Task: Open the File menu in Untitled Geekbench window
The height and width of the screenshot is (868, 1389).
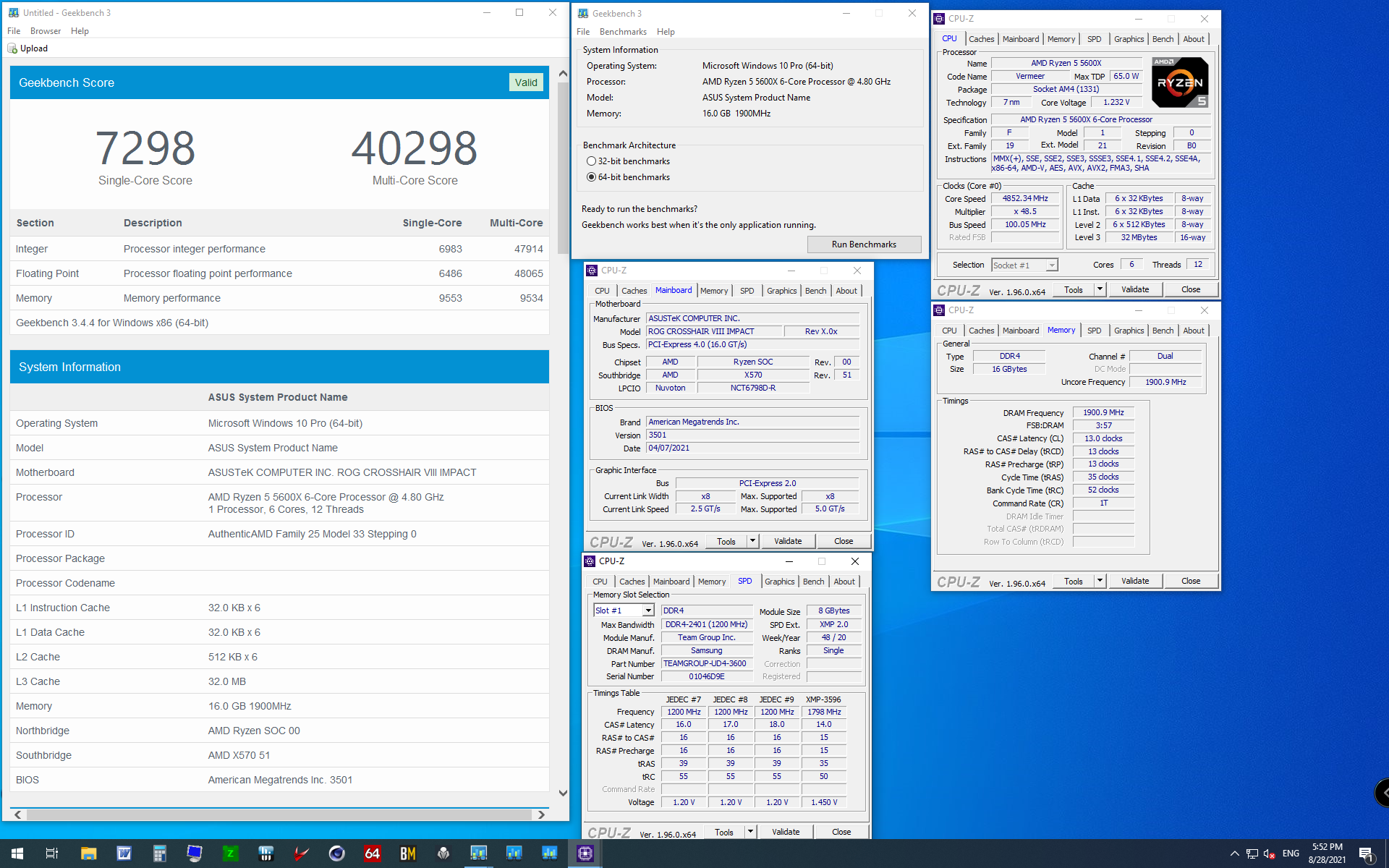Action: pyautogui.click(x=14, y=31)
